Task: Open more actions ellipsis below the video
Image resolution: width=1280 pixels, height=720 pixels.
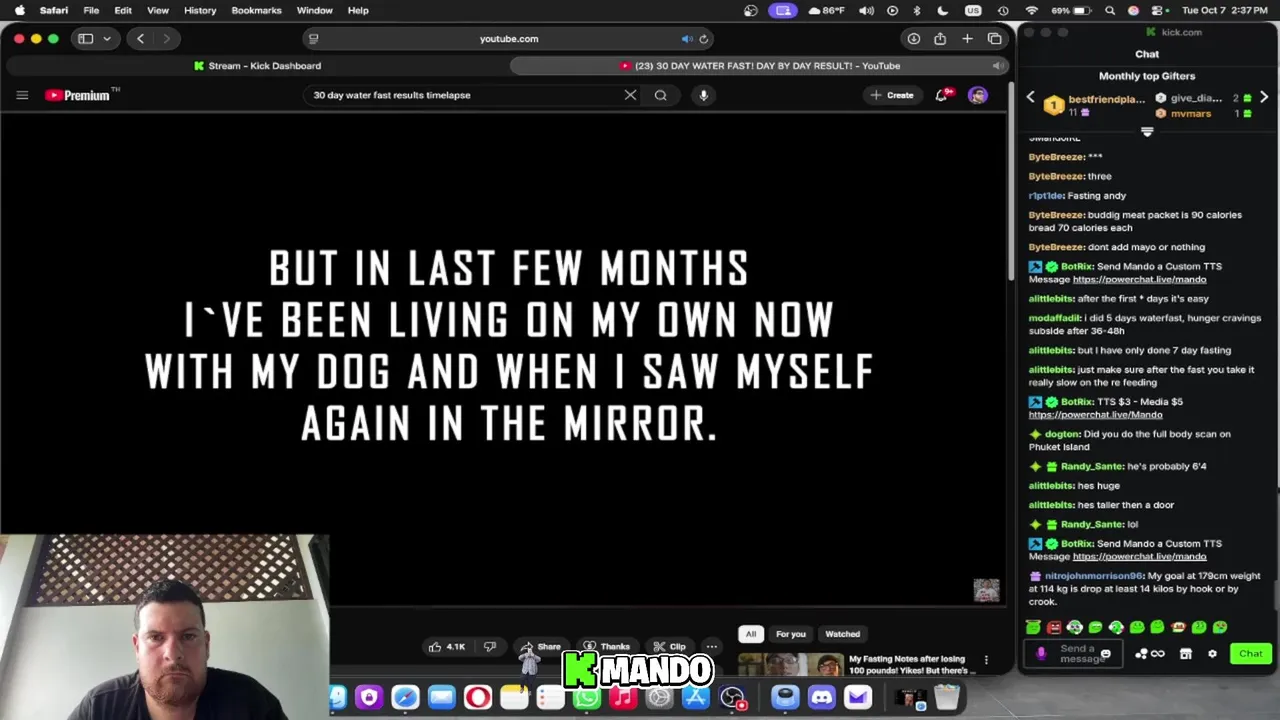Action: coord(712,647)
